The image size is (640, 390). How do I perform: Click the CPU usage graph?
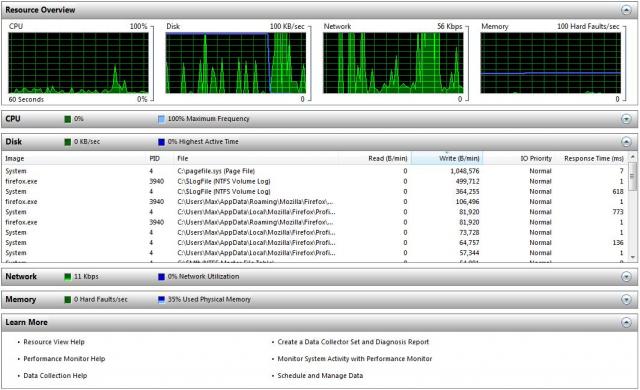click(x=78, y=63)
